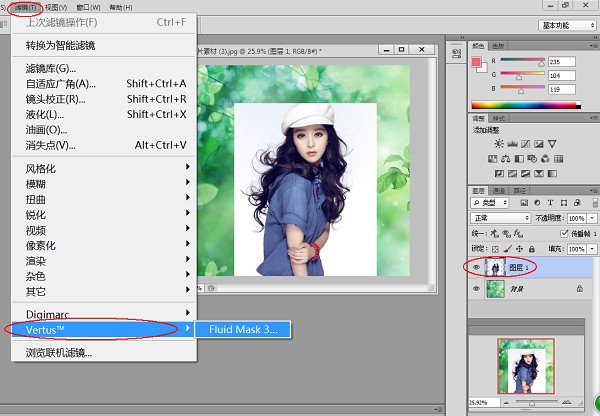
Task: Choose 浏览联机滤镜... entry
Action: point(104,353)
